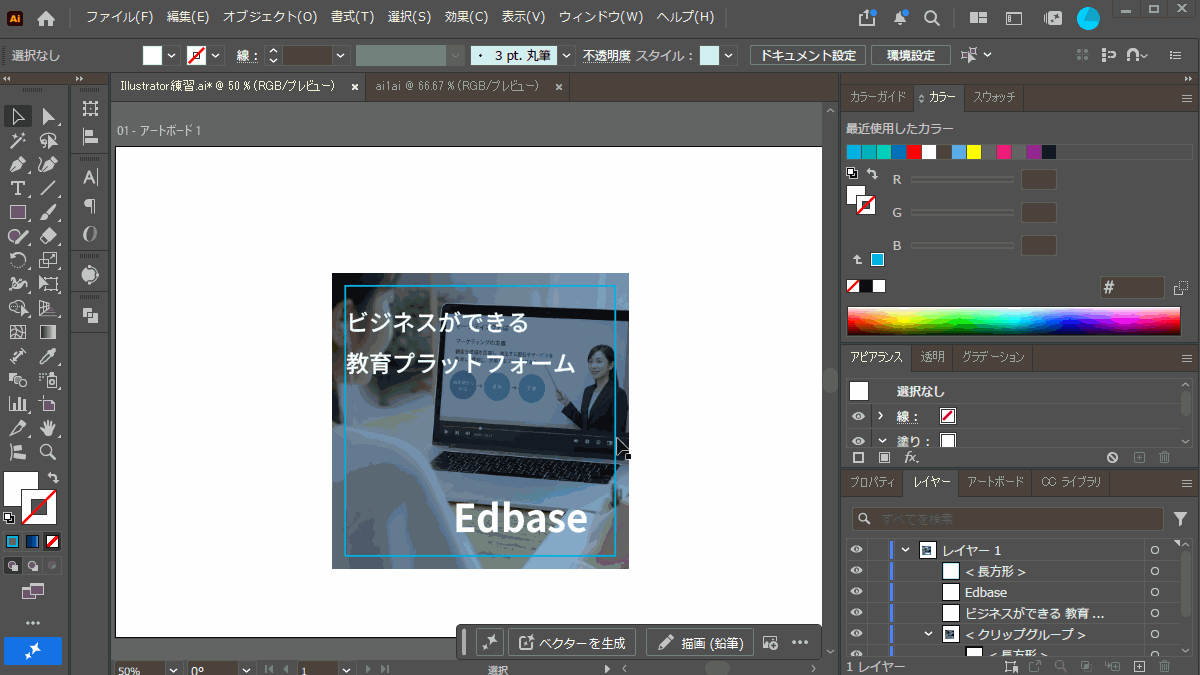
Task: Collapse the 塗り row in Appearance panel
Action: tap(882, 441)
